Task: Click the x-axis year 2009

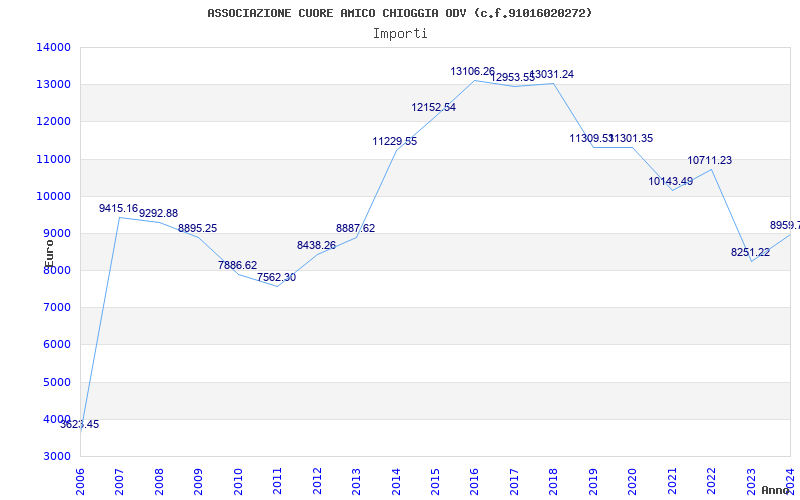Action: click(198, 481)
